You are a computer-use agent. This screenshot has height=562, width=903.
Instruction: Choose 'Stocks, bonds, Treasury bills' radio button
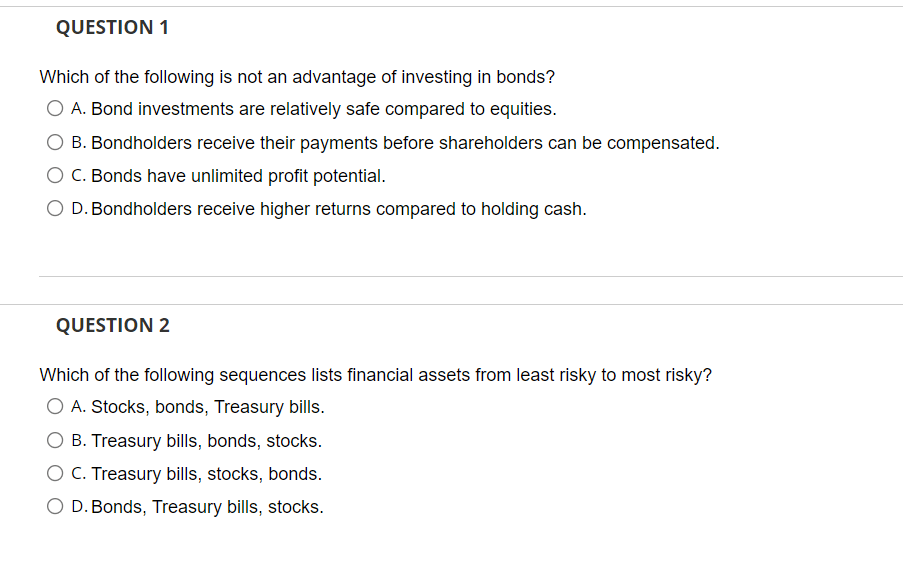(x=55, y=407)
